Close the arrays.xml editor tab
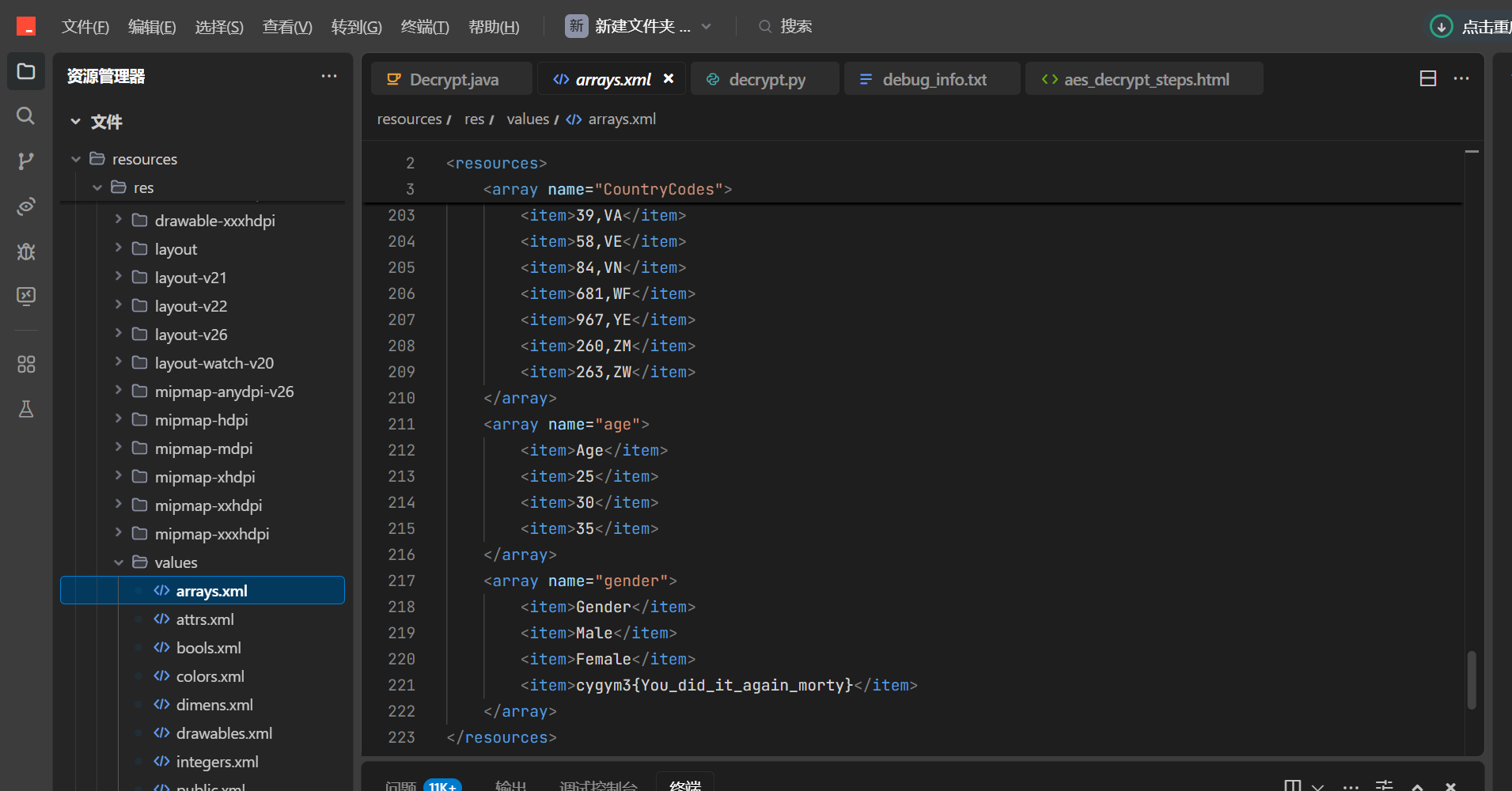The width and height of the screenshot is (1512, 791). (669, 79)
